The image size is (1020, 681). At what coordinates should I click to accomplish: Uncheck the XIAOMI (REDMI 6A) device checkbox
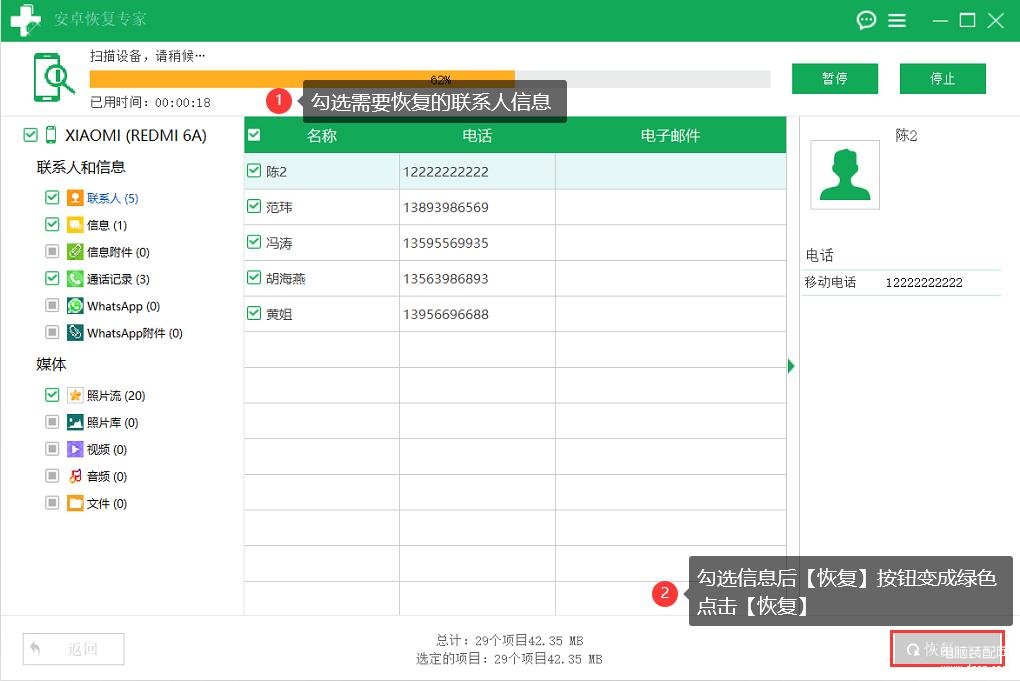pyautogui.click(x=30, y=135)
